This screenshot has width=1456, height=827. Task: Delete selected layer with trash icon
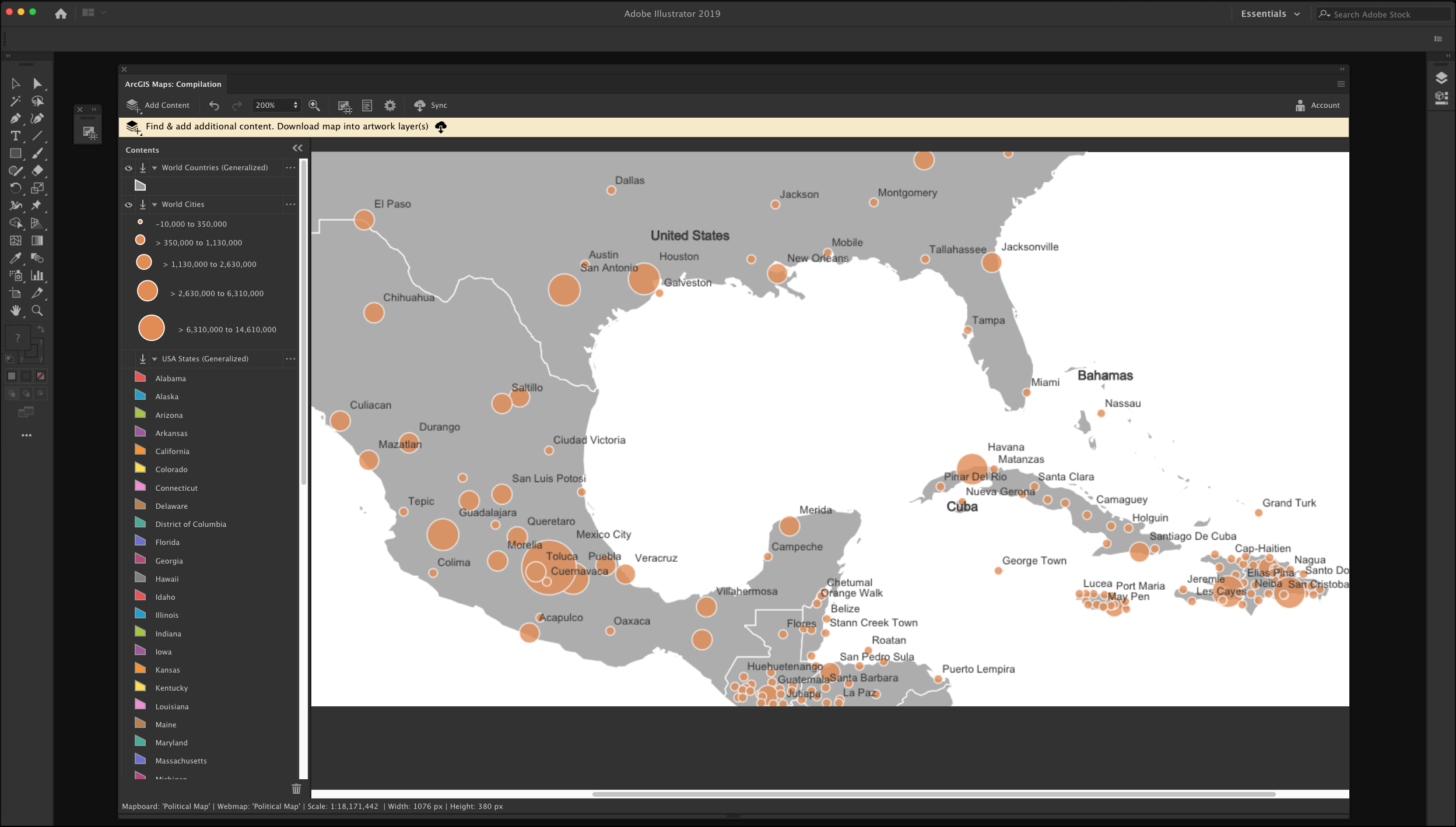click(296, 789)
